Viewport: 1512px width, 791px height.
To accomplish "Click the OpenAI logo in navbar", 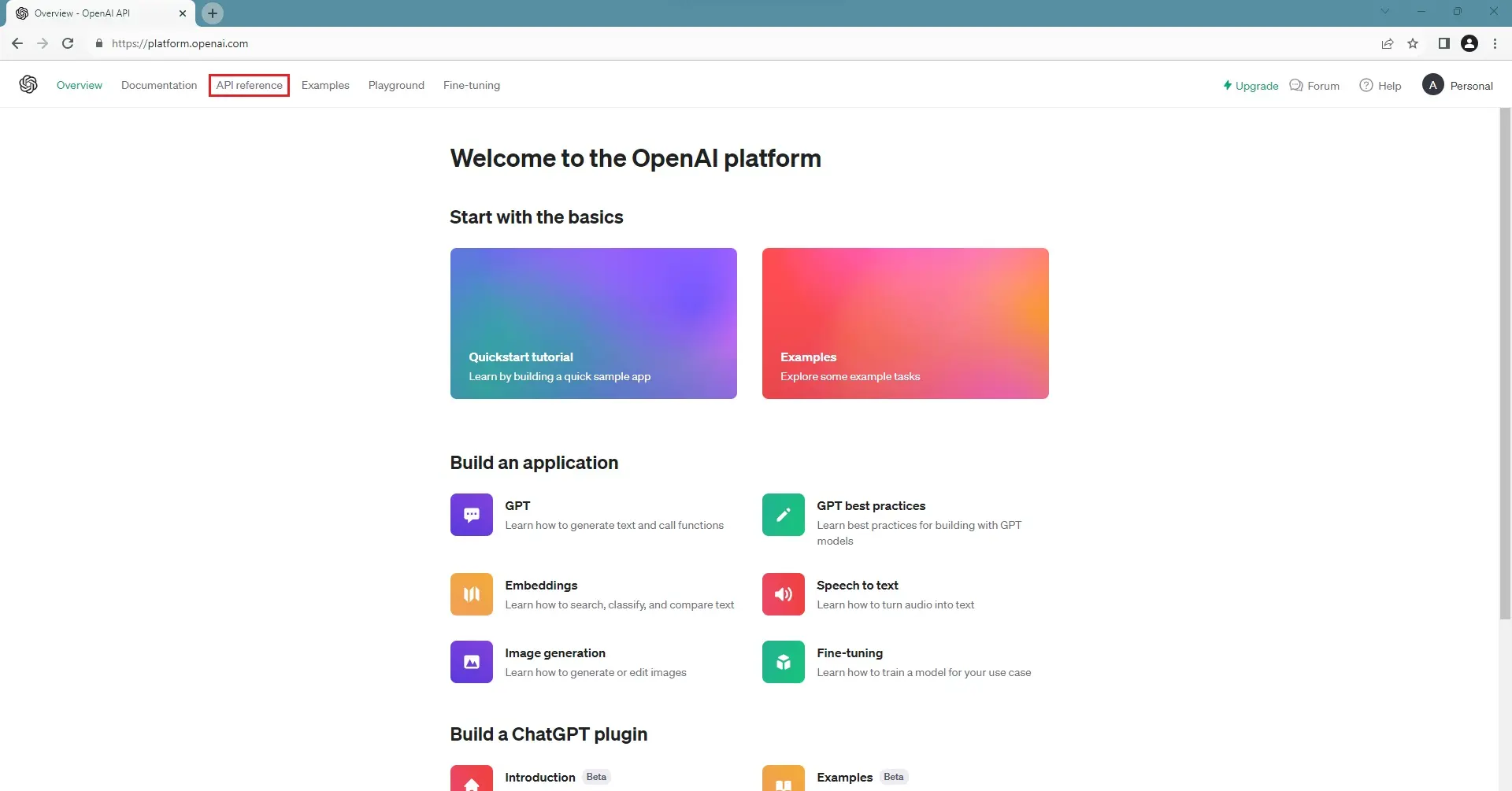I will click(x=28, y=85).
